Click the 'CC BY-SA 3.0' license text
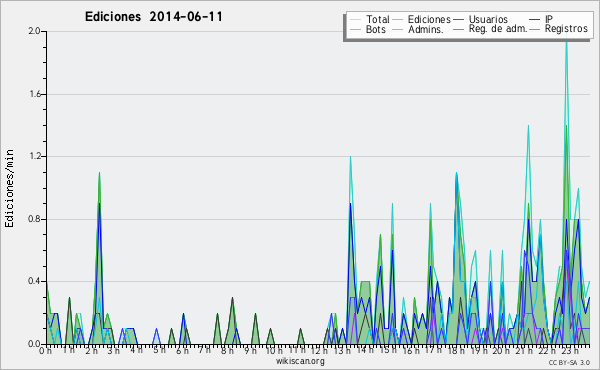600x370 pixels. tap(569, 362)
